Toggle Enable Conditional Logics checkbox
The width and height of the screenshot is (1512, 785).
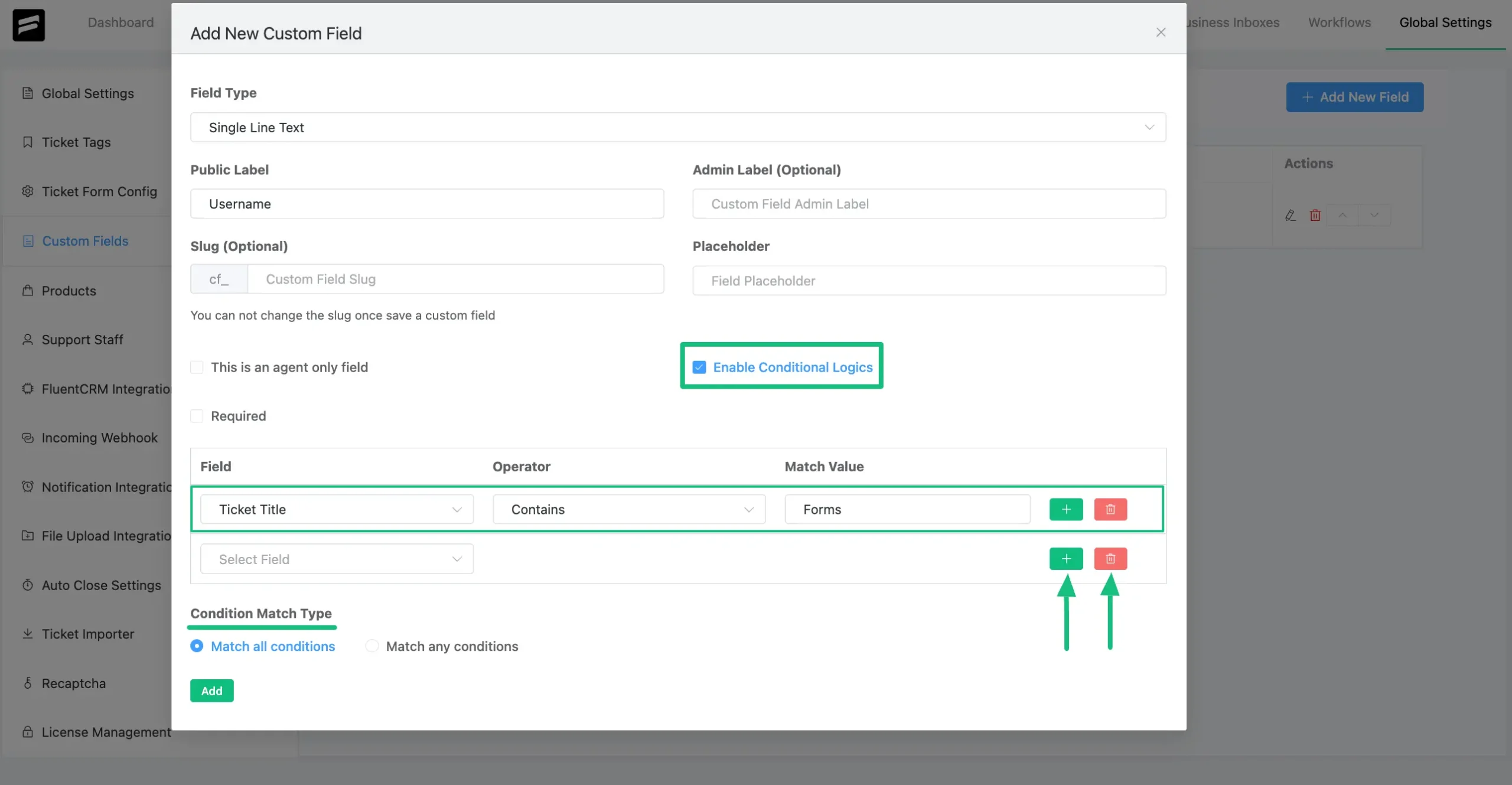point(699,367)
